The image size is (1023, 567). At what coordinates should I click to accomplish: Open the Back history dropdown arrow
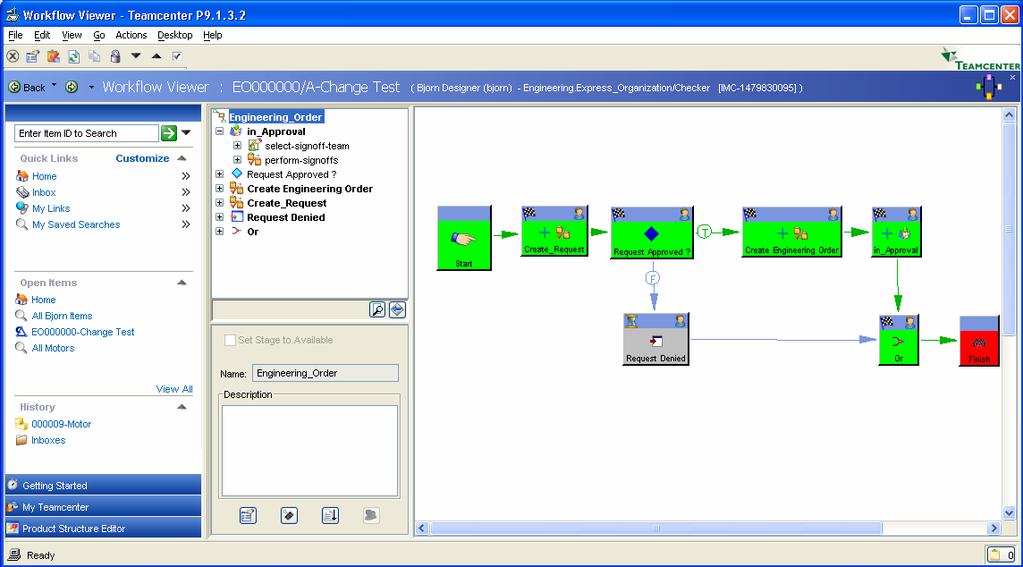pos(54,85)
